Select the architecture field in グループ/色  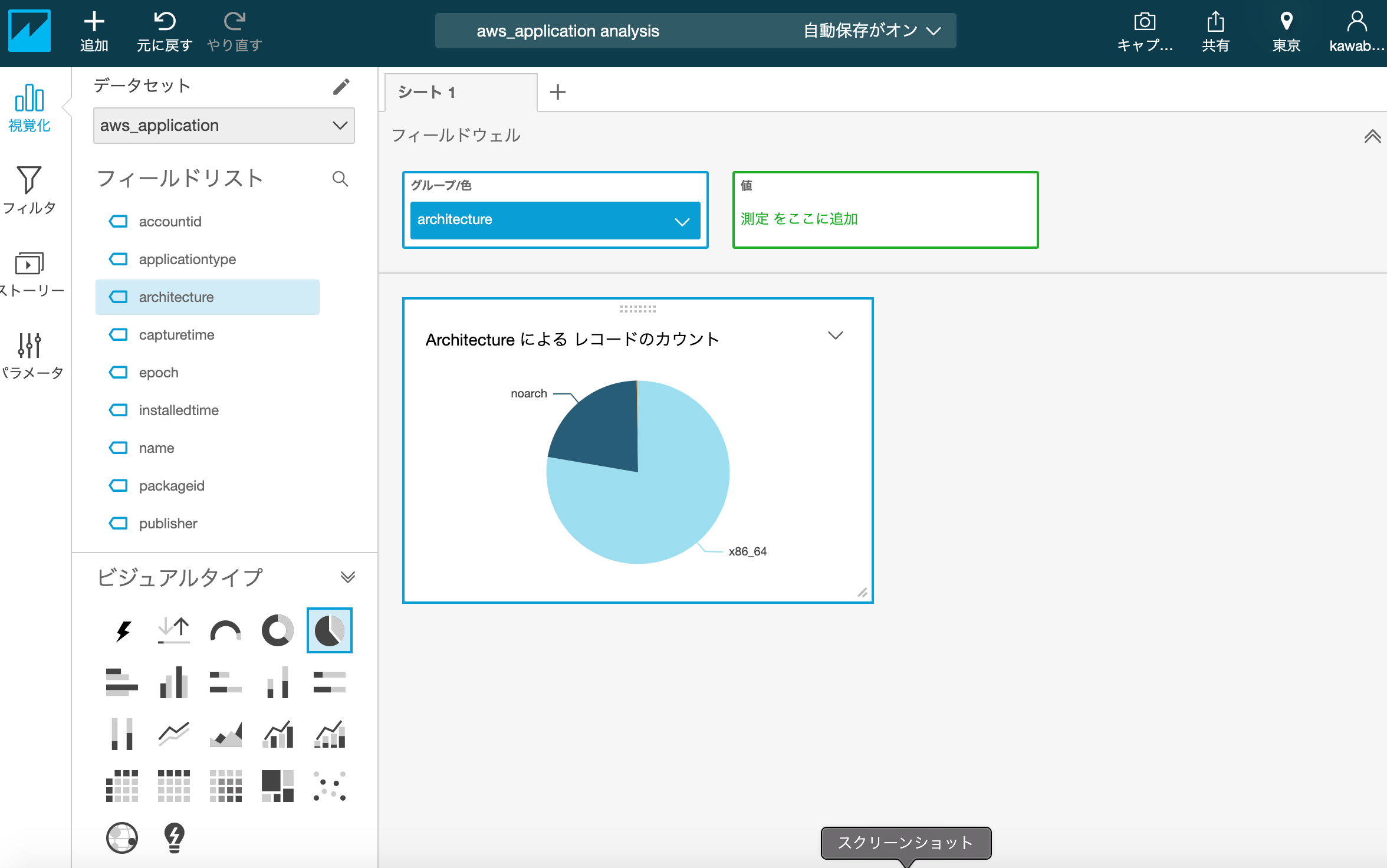pos(554,219)
